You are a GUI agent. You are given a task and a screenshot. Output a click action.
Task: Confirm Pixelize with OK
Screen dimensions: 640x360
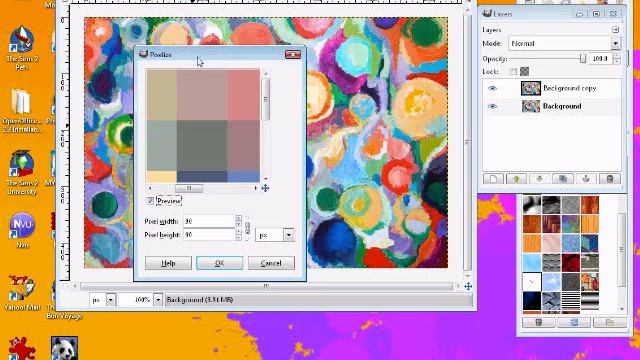pos(220,263)
